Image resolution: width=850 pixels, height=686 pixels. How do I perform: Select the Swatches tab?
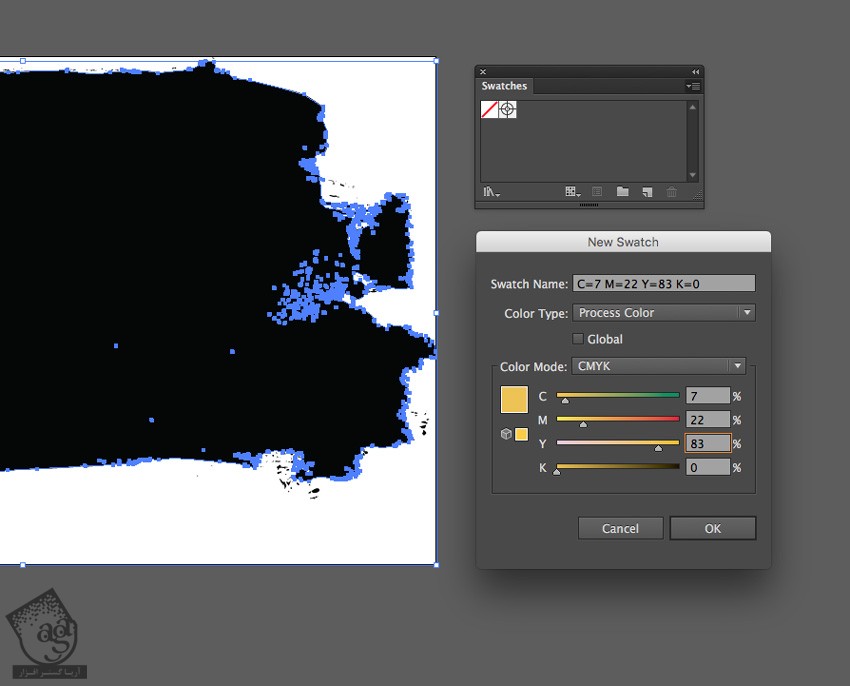pos(504,86)
